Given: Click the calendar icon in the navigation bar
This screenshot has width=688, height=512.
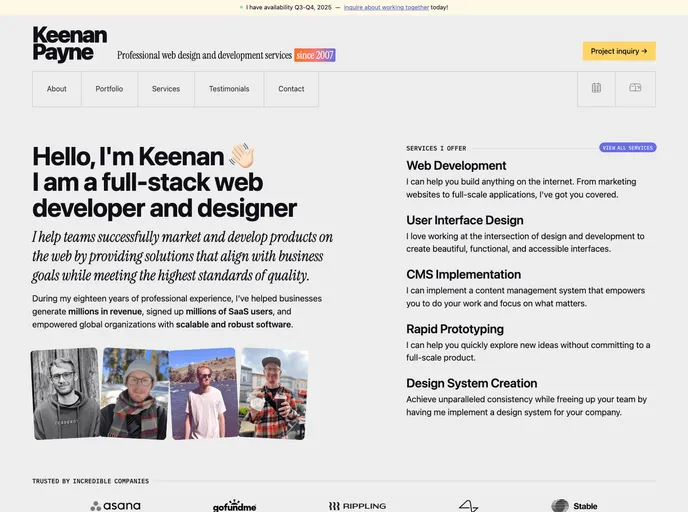Looking at the screenshot, I should [596, 88].
